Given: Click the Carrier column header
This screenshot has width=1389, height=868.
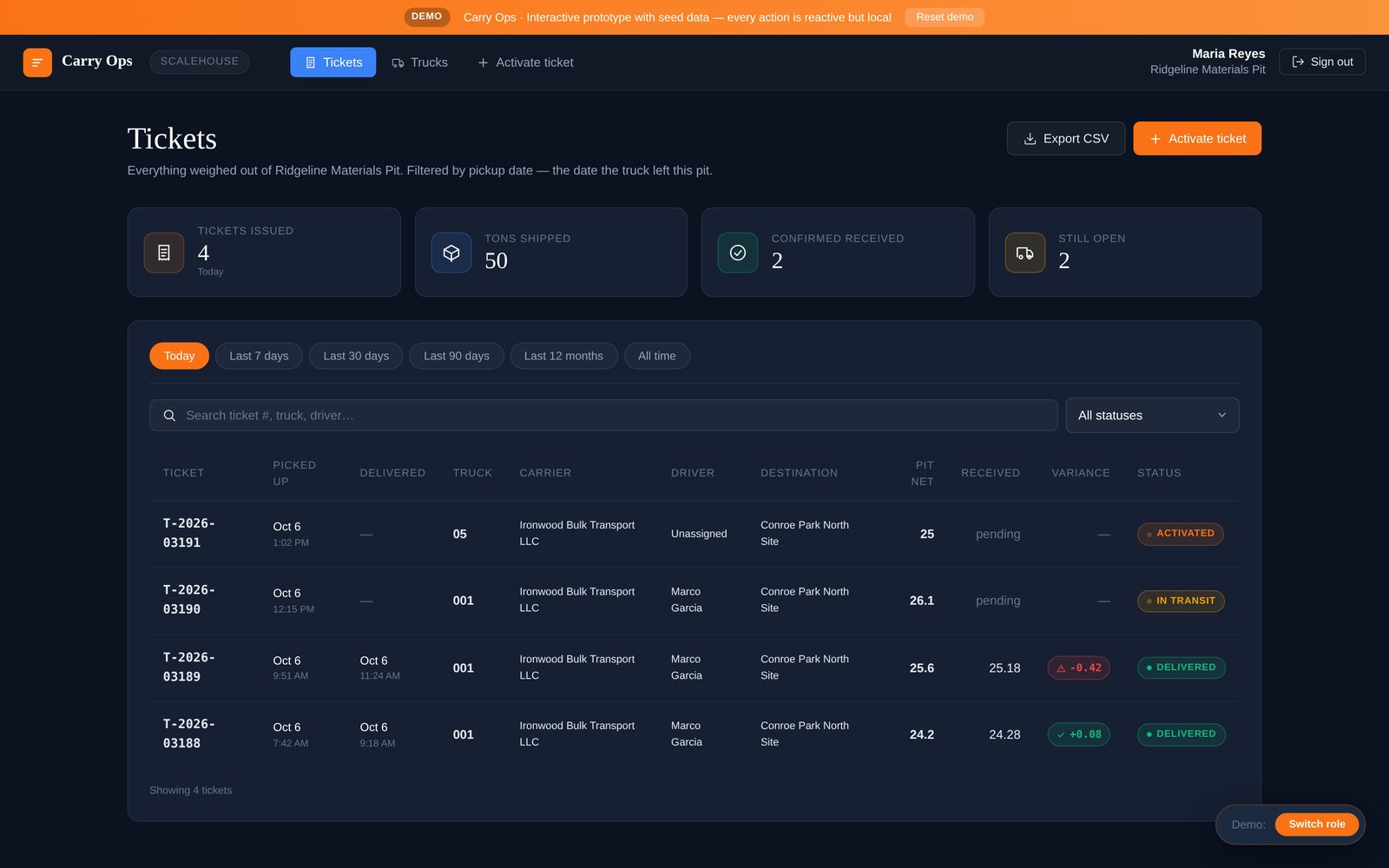Looking at the screenshot, I should (545, 473).
